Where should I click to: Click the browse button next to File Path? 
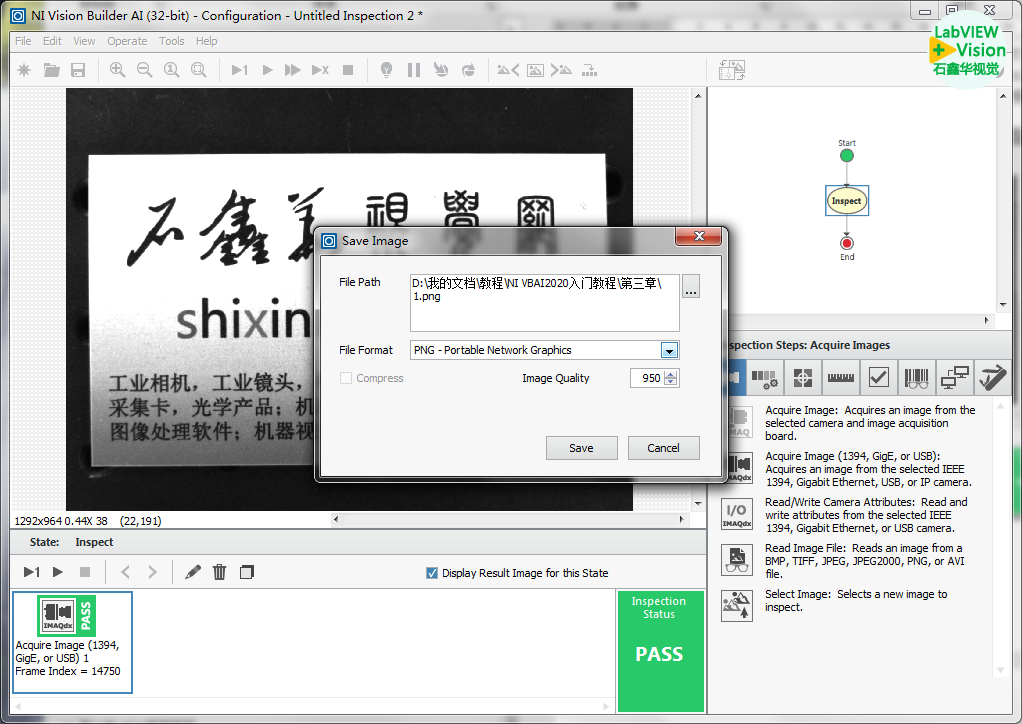[x=691, y=288]
